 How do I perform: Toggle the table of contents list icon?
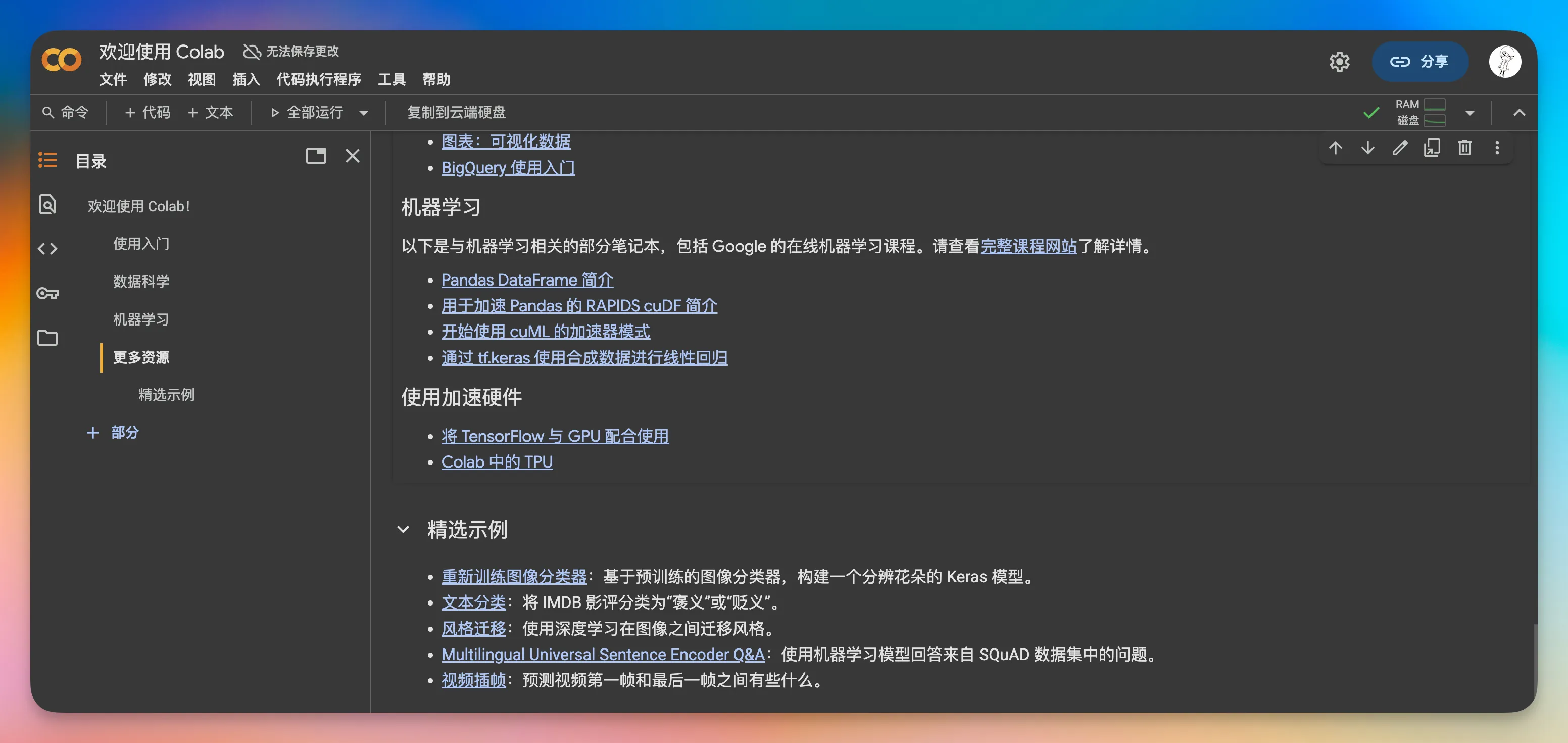point(47,160)
